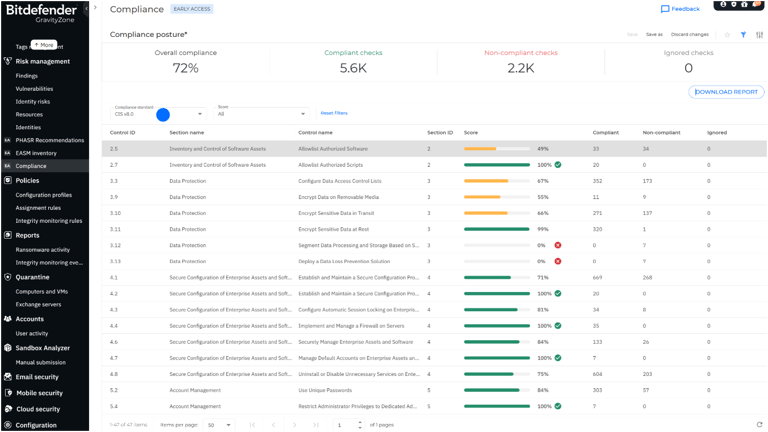The width and height of the screenshot is (768, 432).
Task: Click the Download Report button
Action: [x=726, y=92]
